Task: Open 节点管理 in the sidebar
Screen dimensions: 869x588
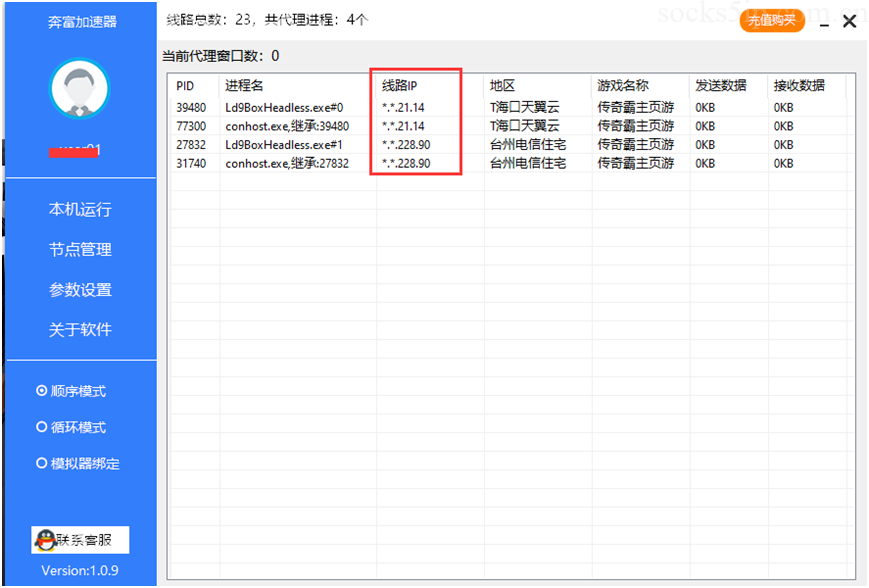Action: pos(80,250)
